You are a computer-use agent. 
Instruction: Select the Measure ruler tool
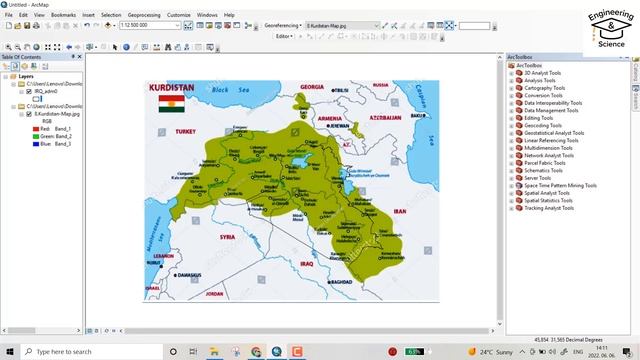[x=156, y=47]
